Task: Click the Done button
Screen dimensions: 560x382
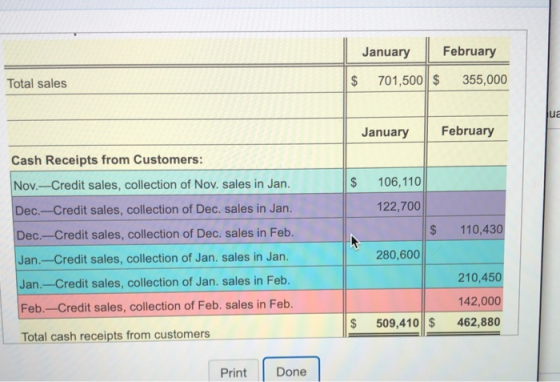Action: (291, 371)
